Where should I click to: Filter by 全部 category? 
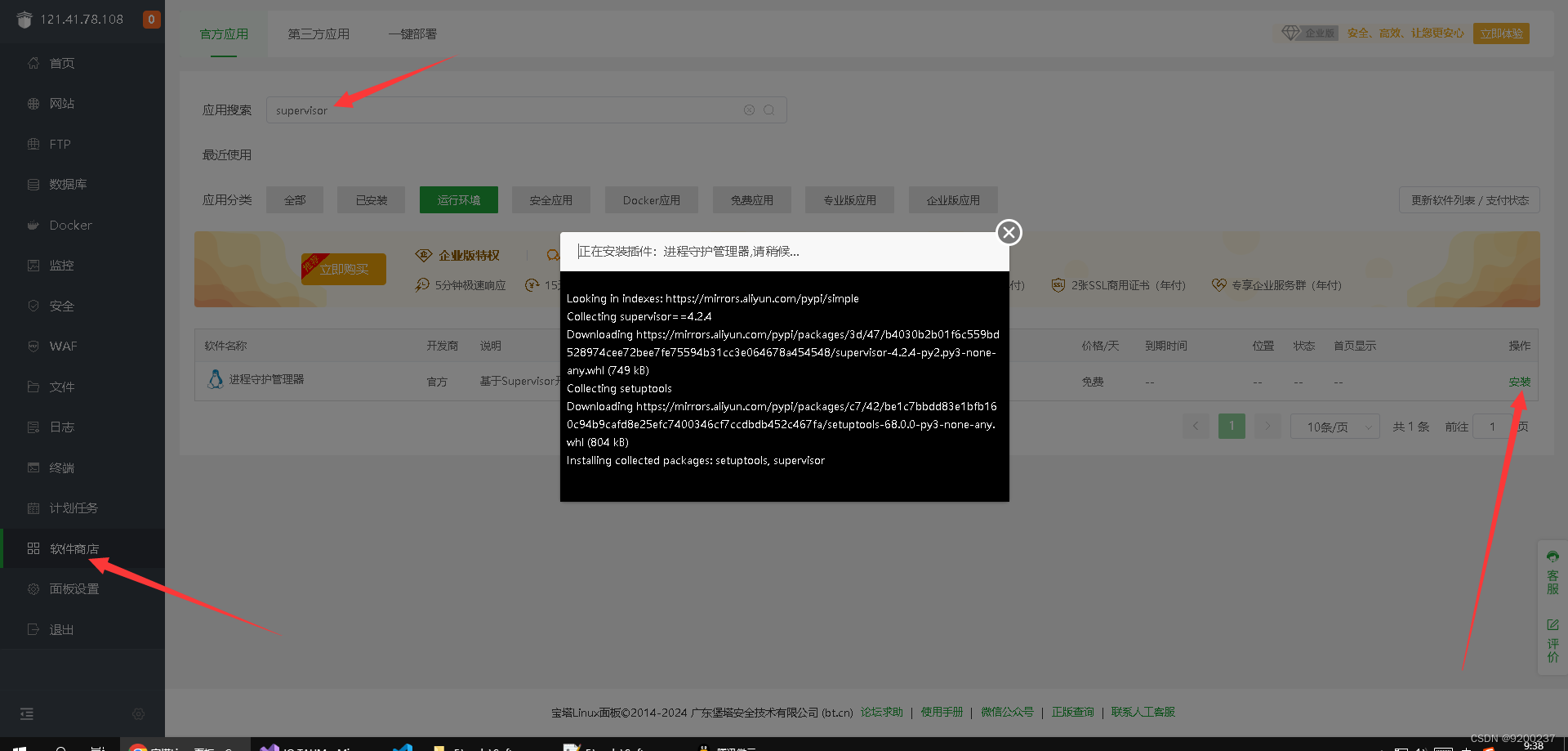[295, 200]
